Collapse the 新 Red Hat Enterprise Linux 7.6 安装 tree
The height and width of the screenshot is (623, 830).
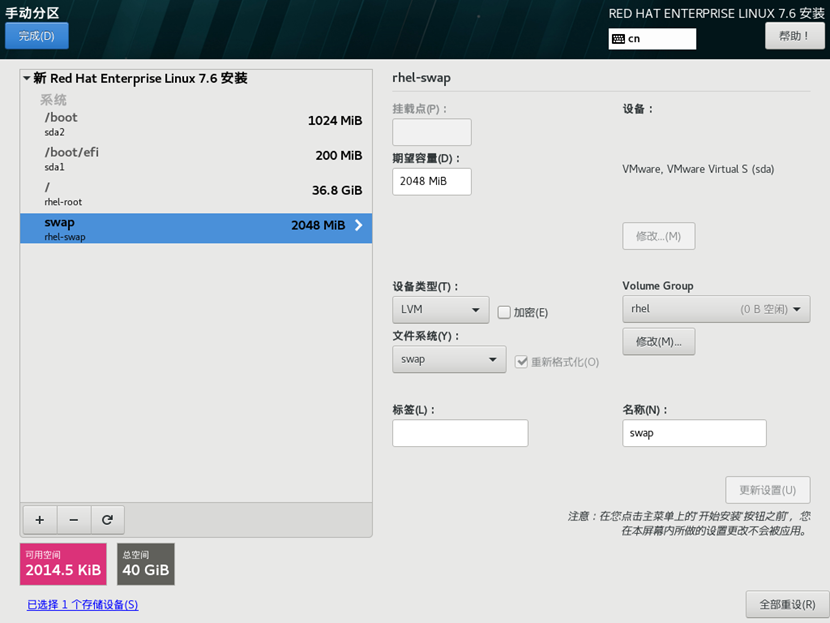click(26, 78)
